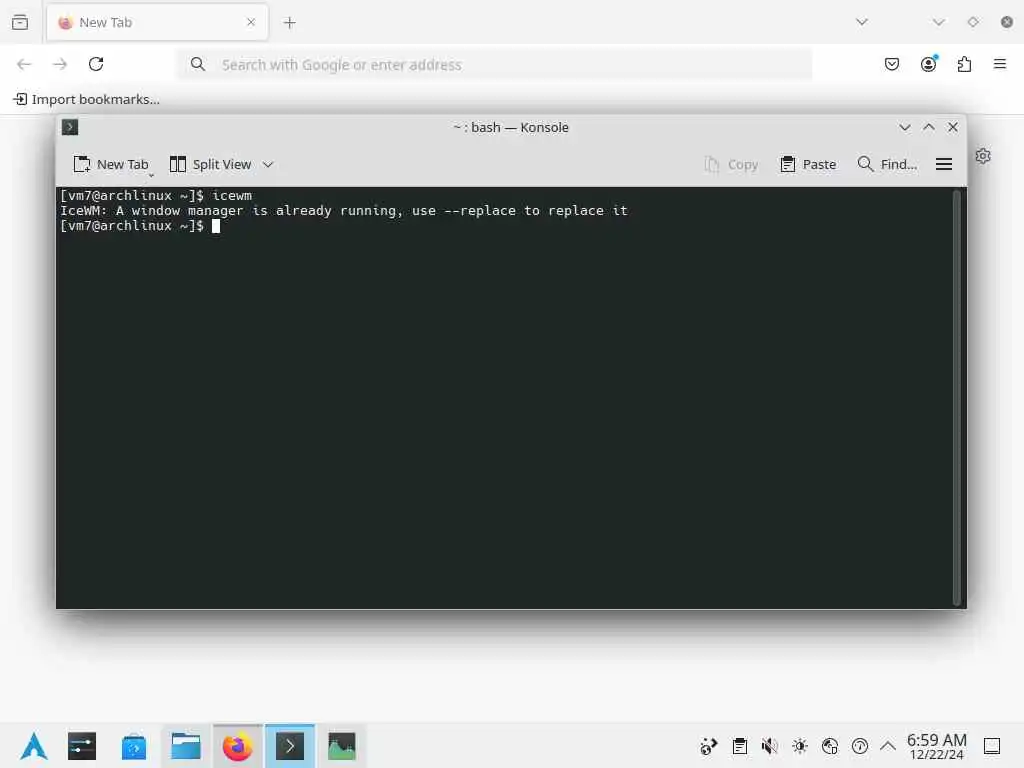This screenshot has height=768, width=1024.
Task: Click the muted volume tray icon
Action: tap(770, 746)
